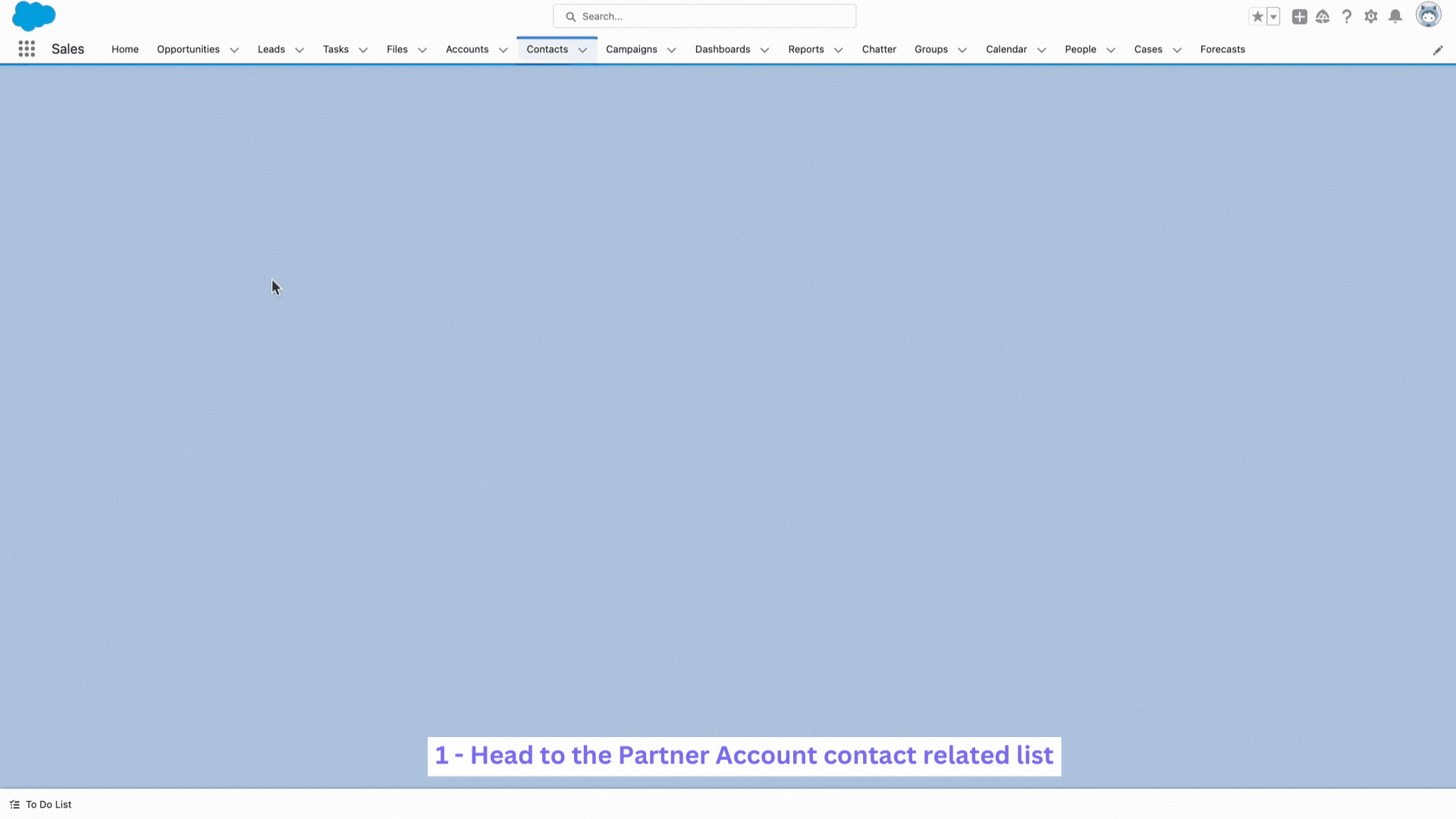Toggle the Contacts navigation dropdown
This screenshot has width=1456, height=819.
[583, 49]
